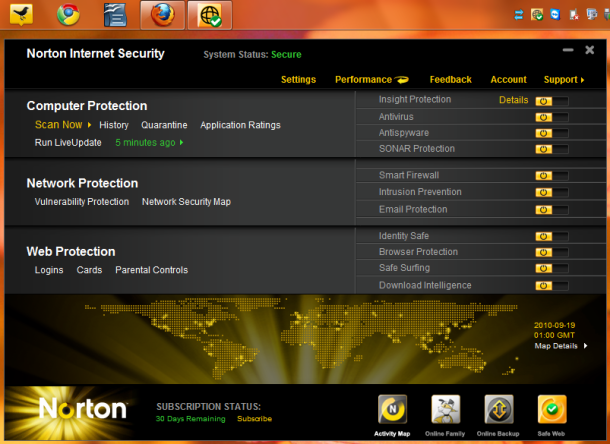Screen dimensions: 610x444
Task: Click the Norton logo at bottom left
Action: pyautogui.click(x=83, y=409)
